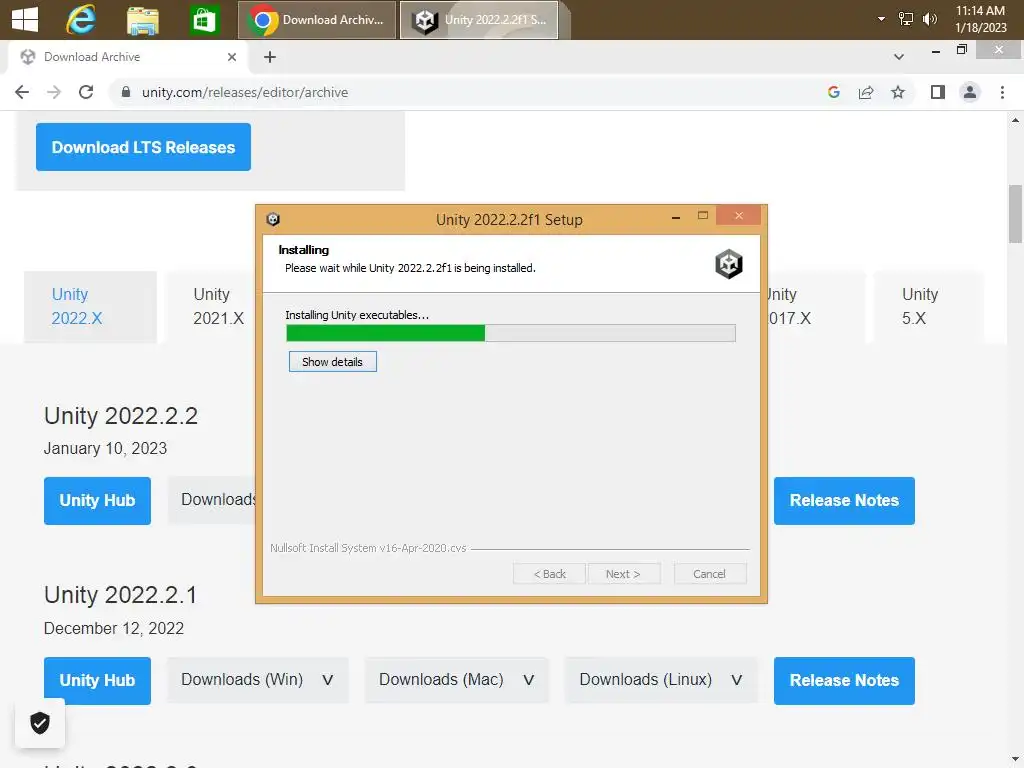The height and width of the screenshot is (768, 1024).
Task: Select the Unity 5.X version tab
Action: coord(928,306)
